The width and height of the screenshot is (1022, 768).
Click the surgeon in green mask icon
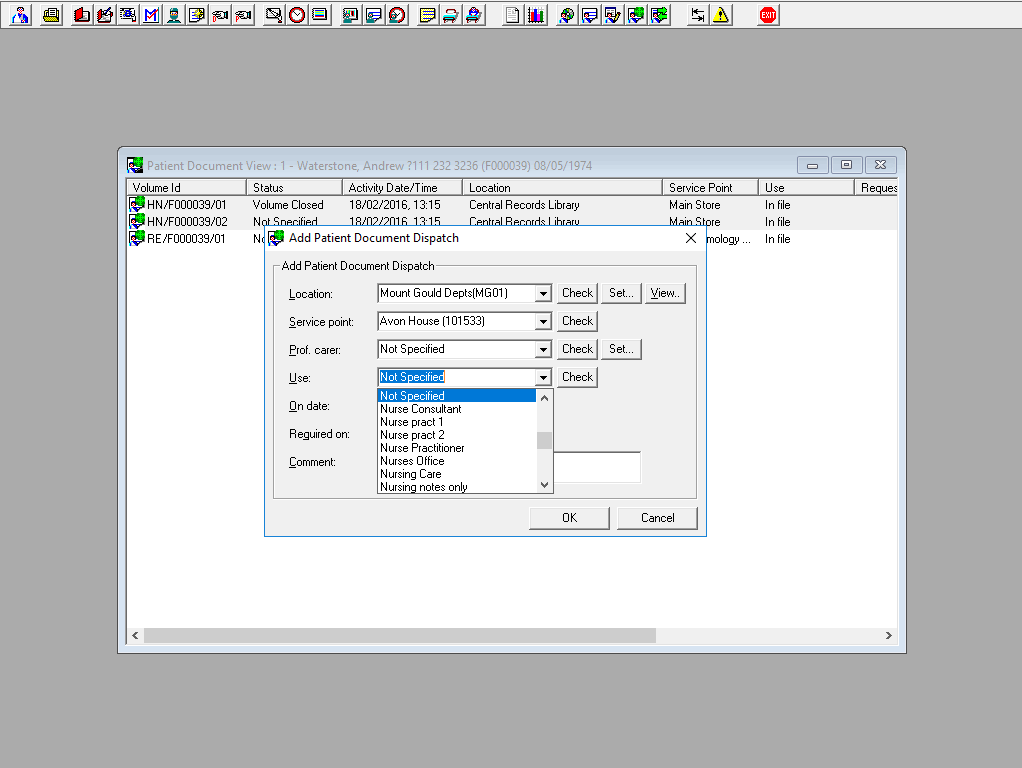click(x=174, y=15)
